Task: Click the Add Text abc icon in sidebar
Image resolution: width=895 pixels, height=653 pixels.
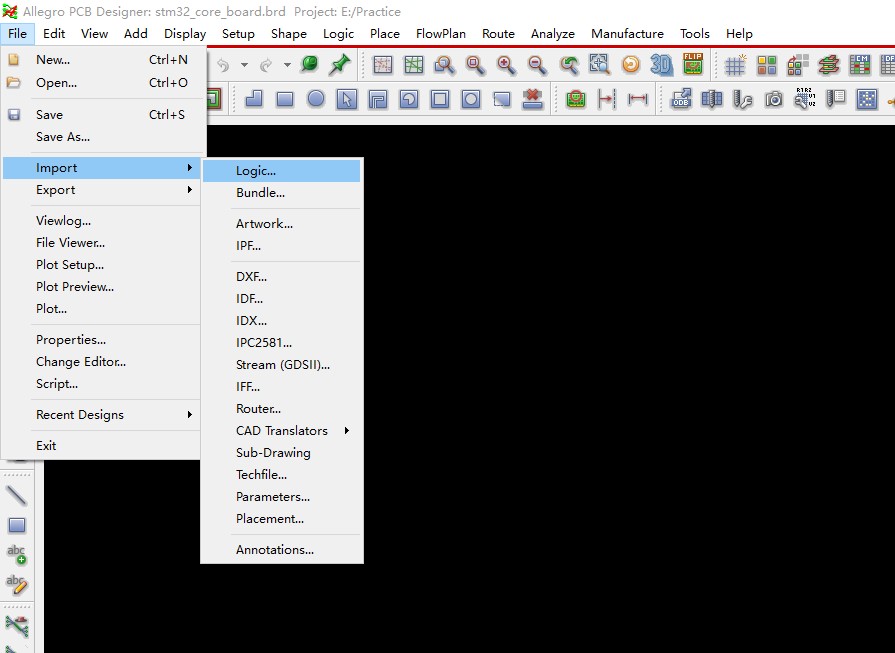Action: [16, 554]
